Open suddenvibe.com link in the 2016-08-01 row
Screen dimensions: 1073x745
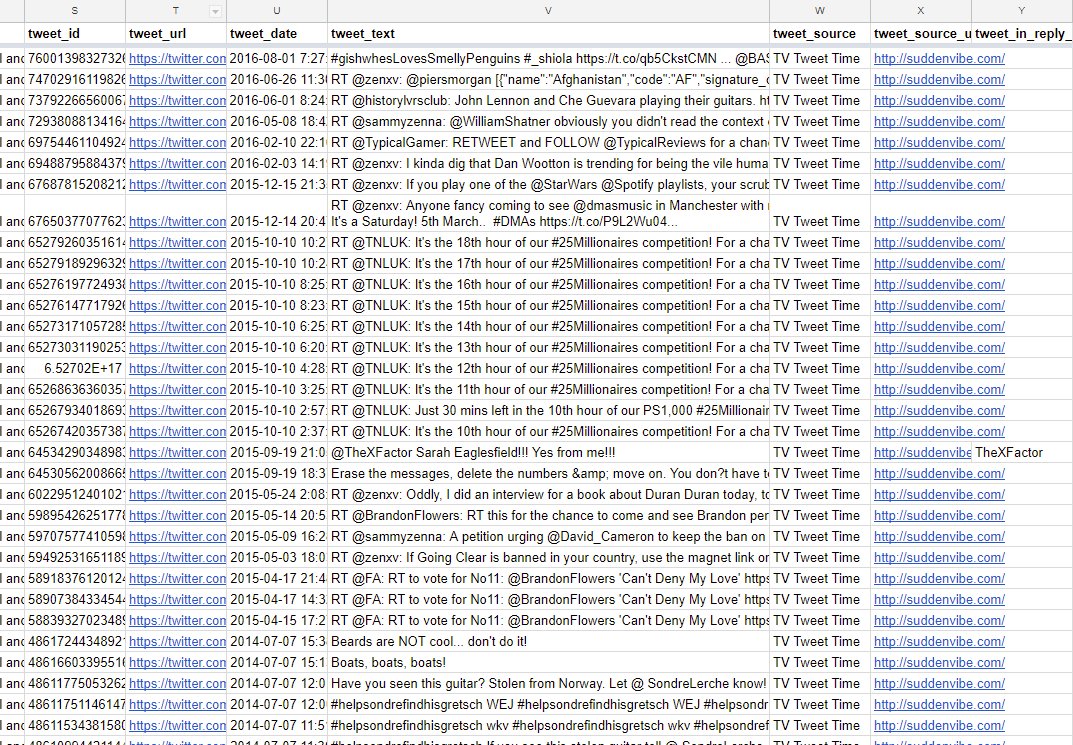pyautogui.click(x=939, y=59)
